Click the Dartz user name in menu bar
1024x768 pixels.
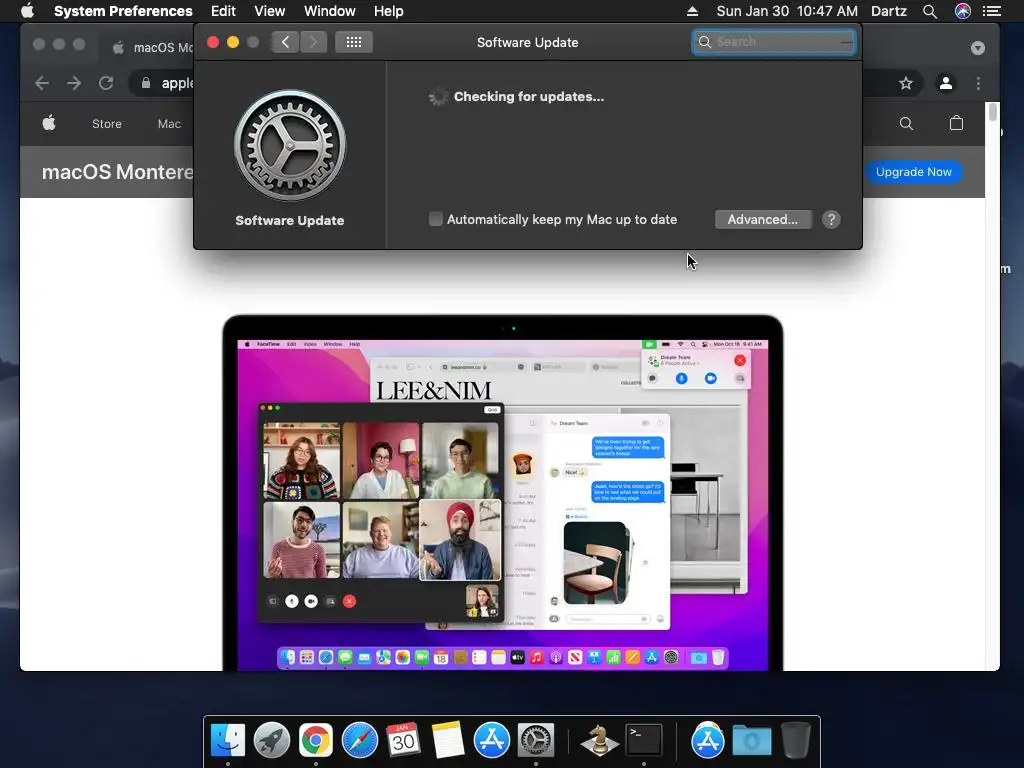(x=889, y=11)
